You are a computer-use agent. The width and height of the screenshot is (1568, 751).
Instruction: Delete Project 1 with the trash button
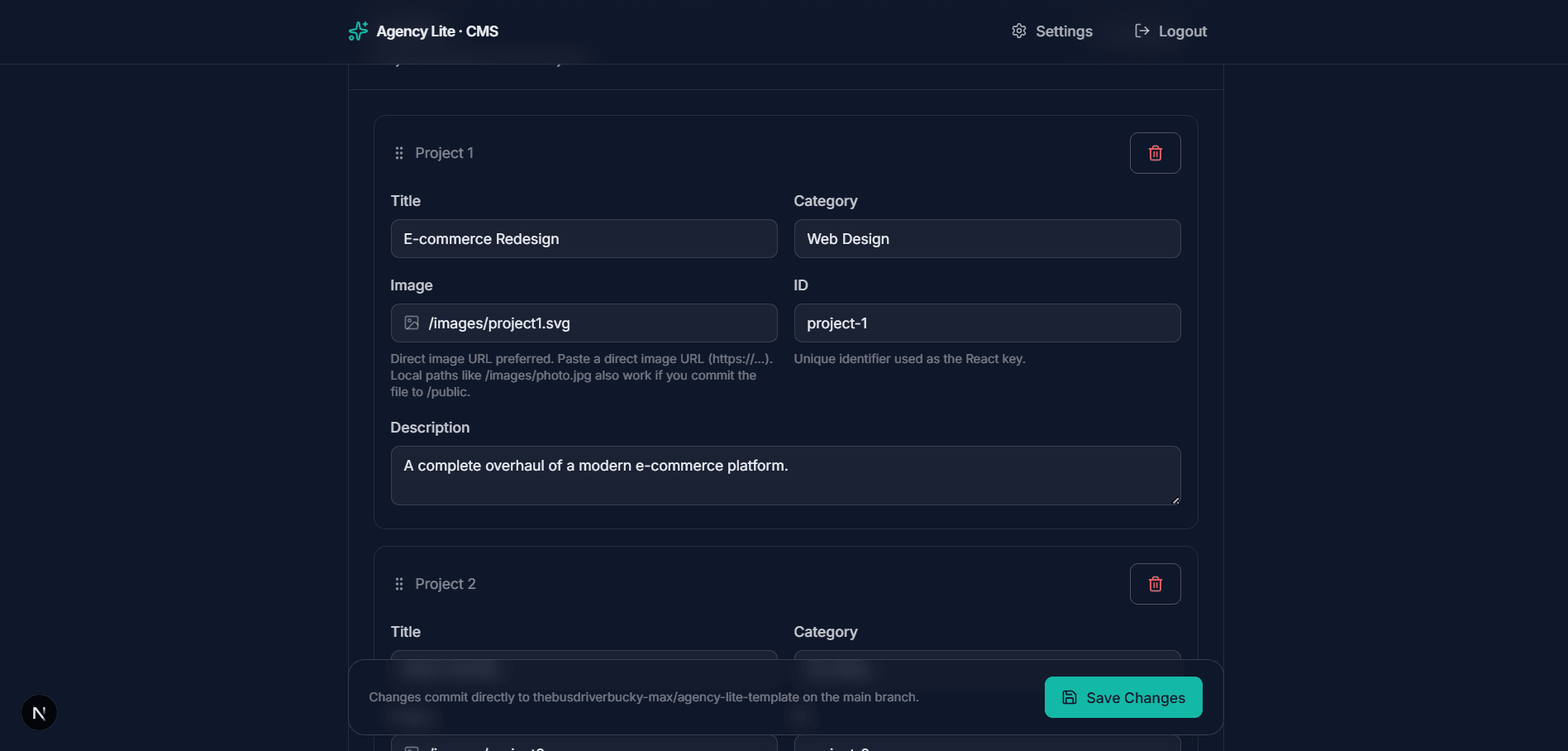coord(1155,153)
